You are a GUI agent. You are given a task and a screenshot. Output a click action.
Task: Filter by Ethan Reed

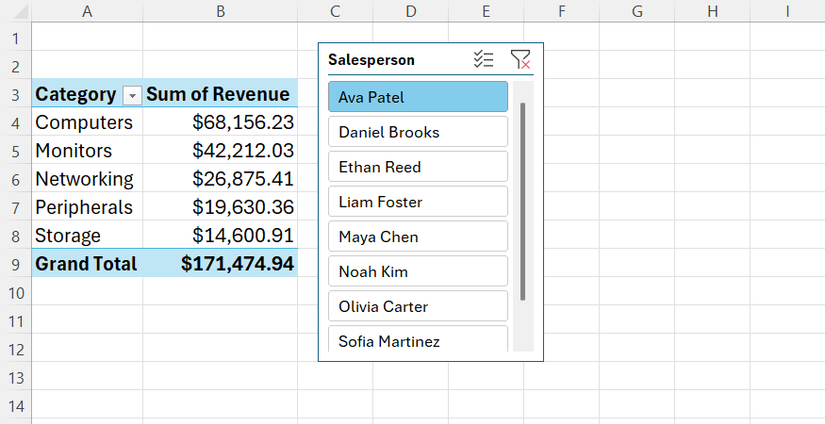click(x=418, y=166)
